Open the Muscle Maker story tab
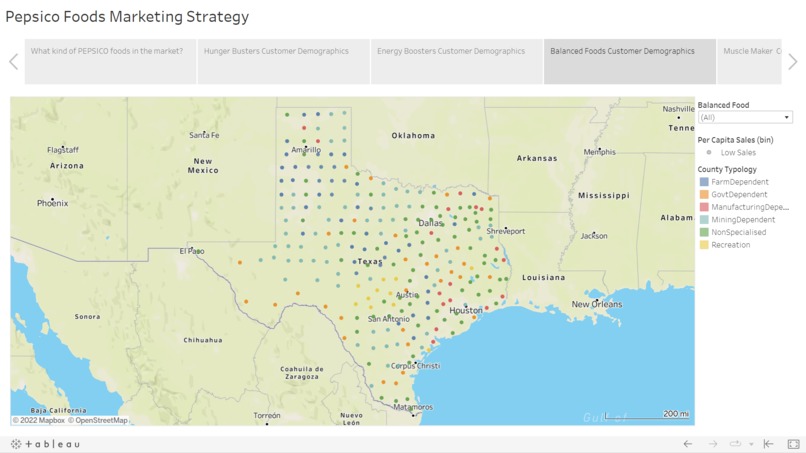Screen dimensions: 806x453 pyautogui.click(x=749, y=62)
